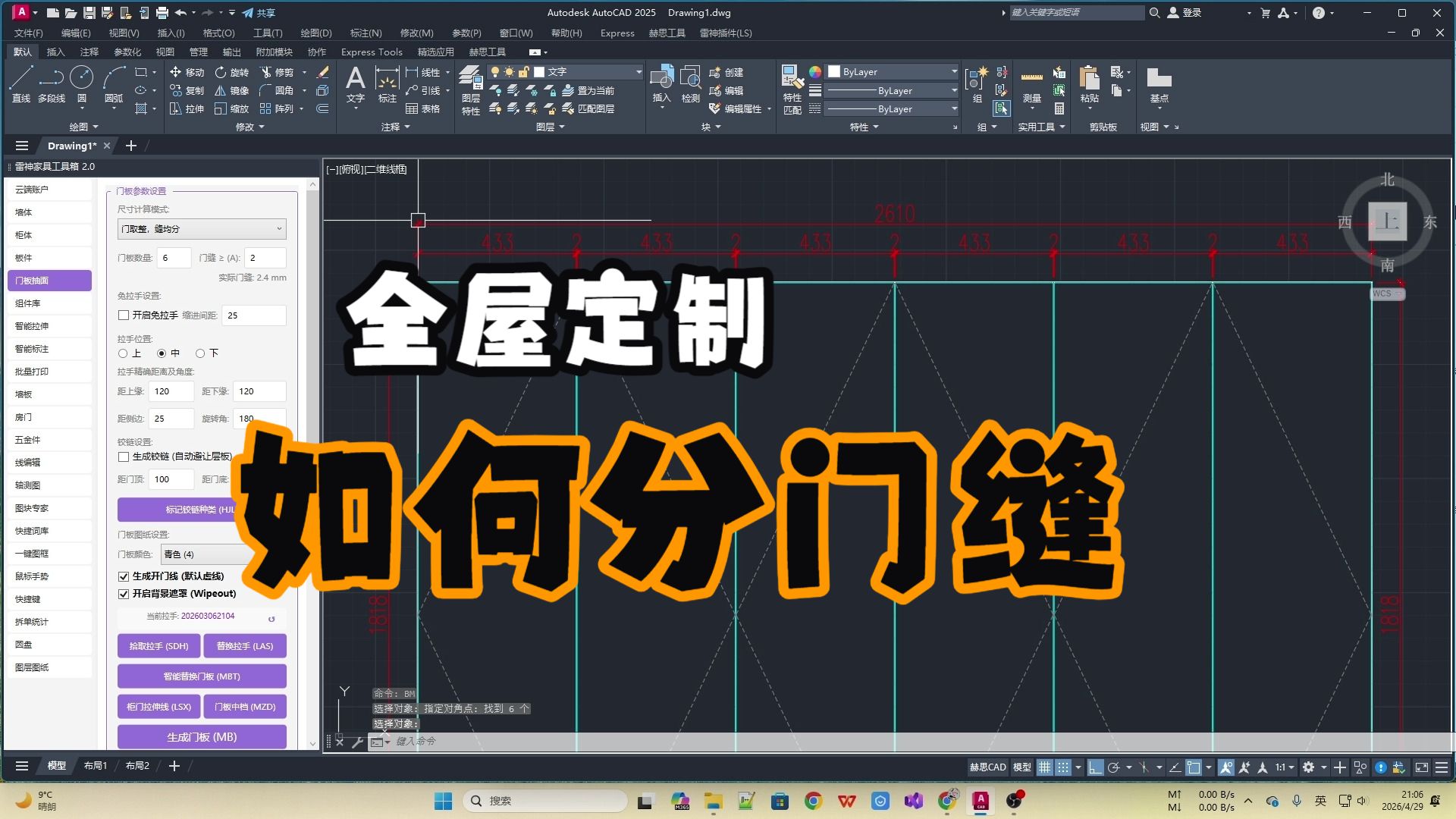The width and height of the screenshot is (1456, 819).
Task: Click the 门板数量 input field
Action: pyautogui.click(x=174, y=258)
